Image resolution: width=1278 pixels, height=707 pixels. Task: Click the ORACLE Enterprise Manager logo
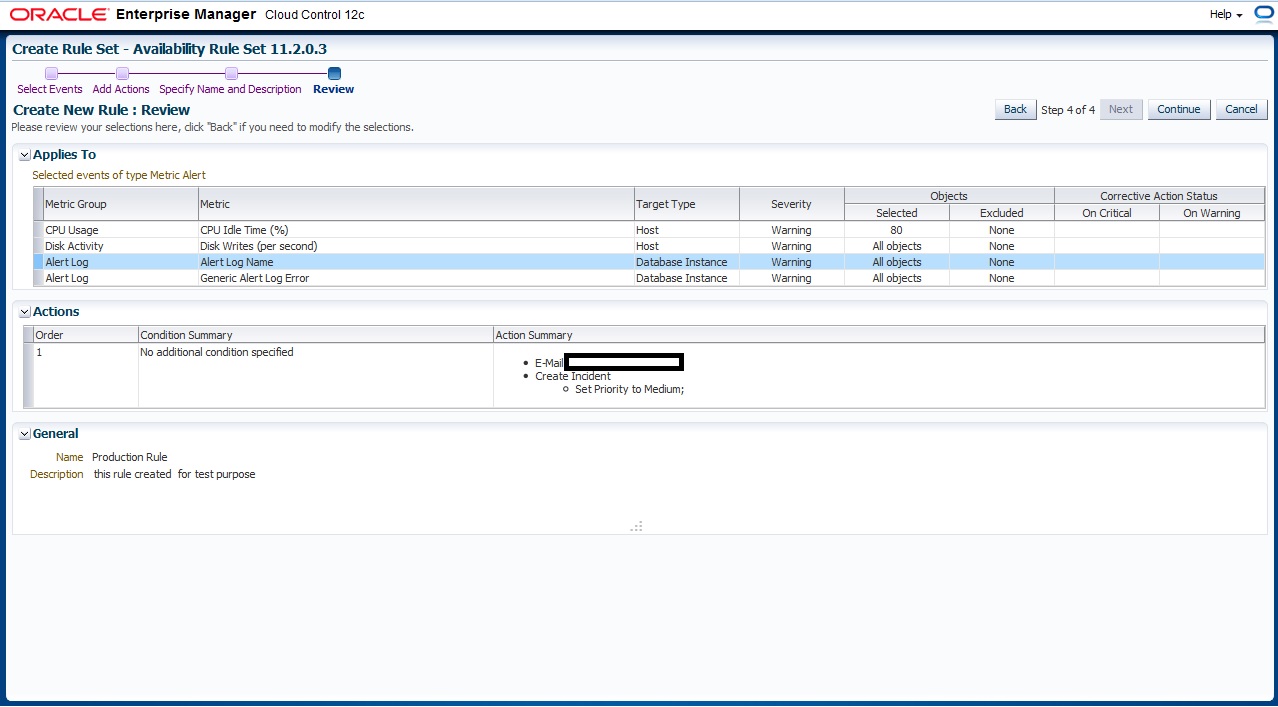point(130,15)
